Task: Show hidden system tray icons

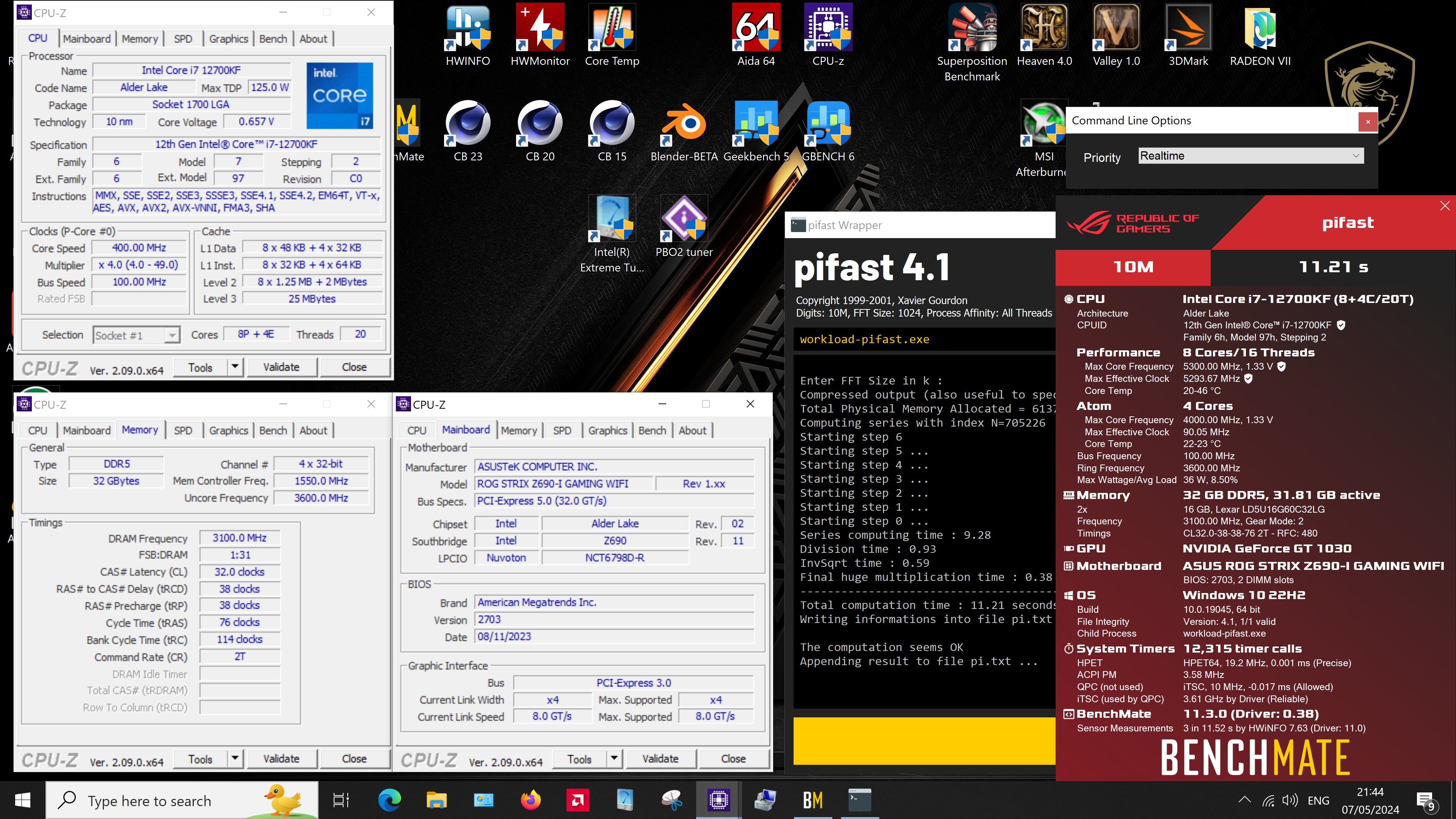Action: tap(1244, 800)
